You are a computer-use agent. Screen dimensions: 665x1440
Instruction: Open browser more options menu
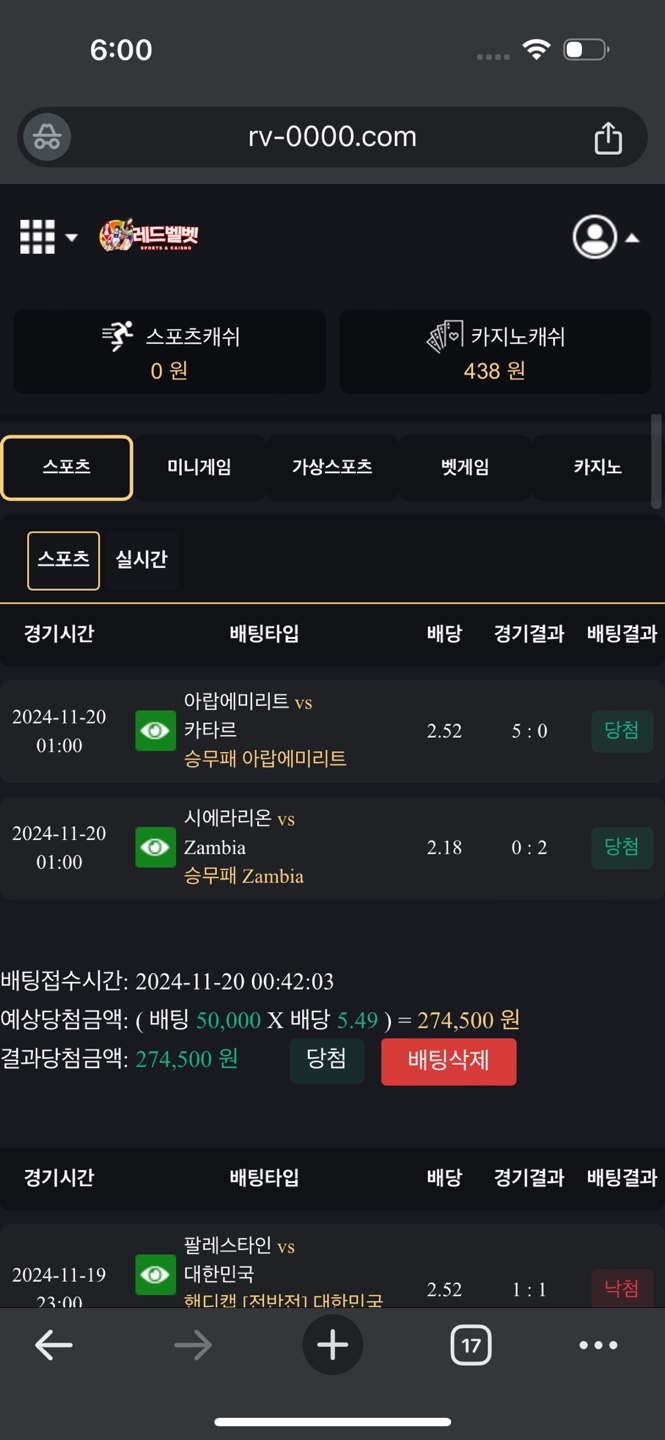(x=598, y=1346)
